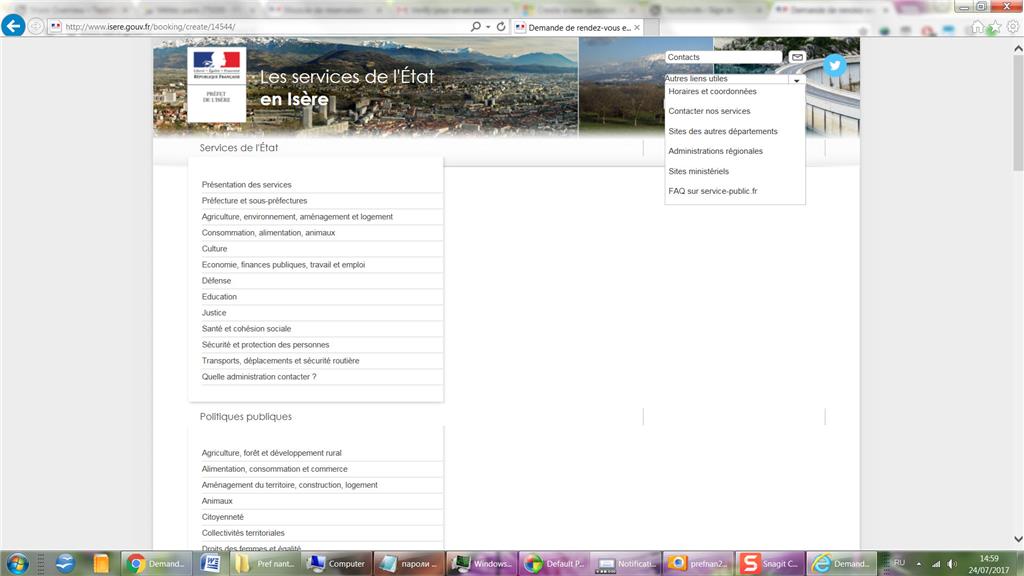Collapse the Autres liens utiles dropdown
Image resolution: width=1024 pixels, height=576 pixels.
point(797,80)
